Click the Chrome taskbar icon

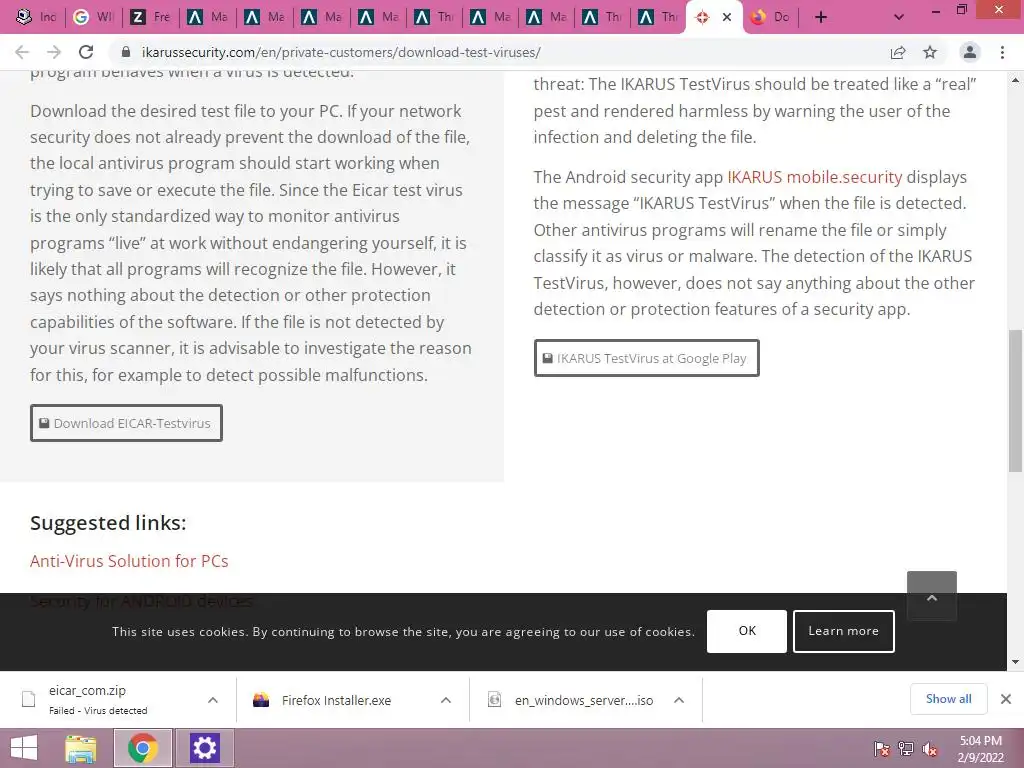143,748
